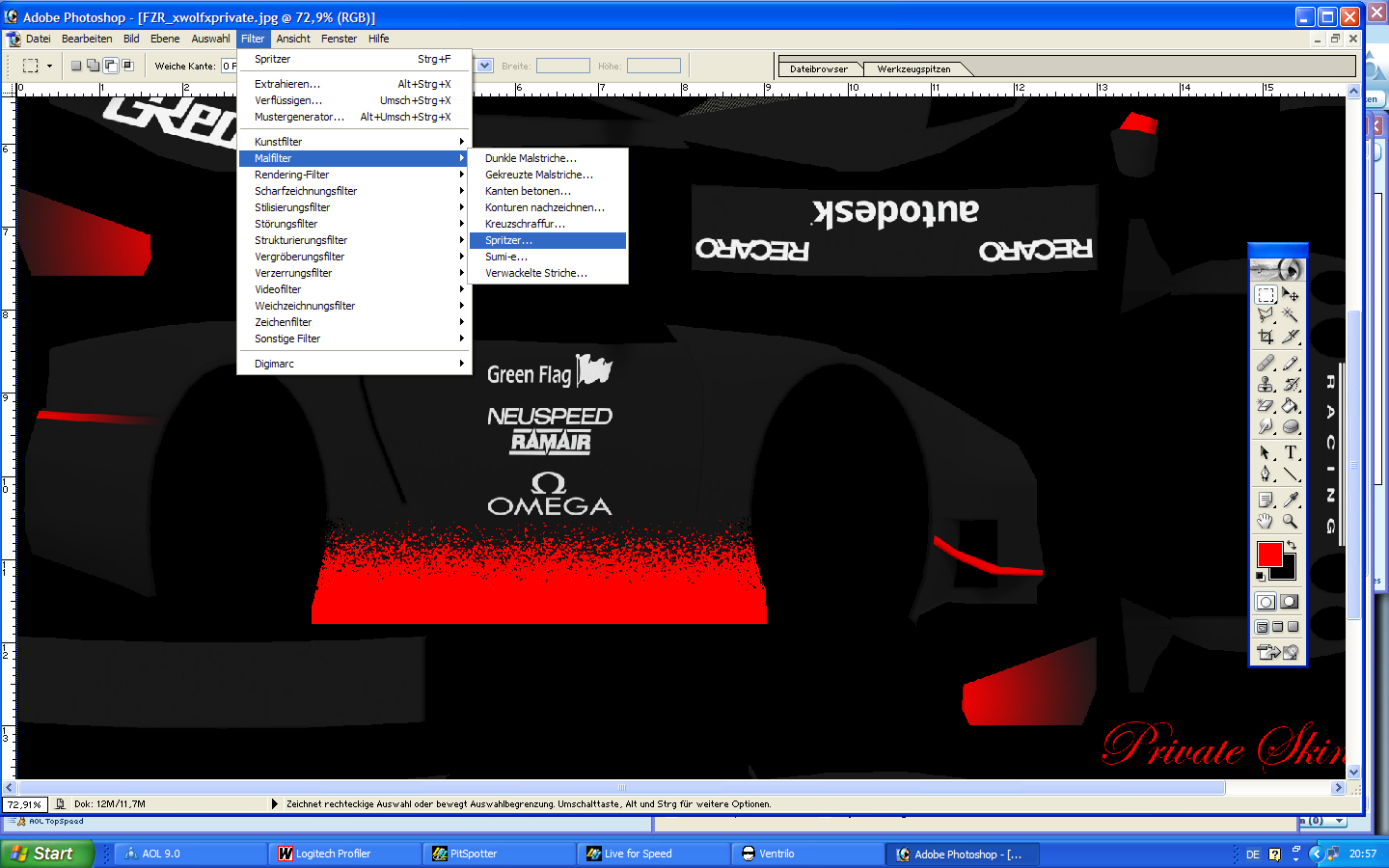
Task: Select the Rectangular Marquee tool in toolbox
Action: pos(1266,294)
